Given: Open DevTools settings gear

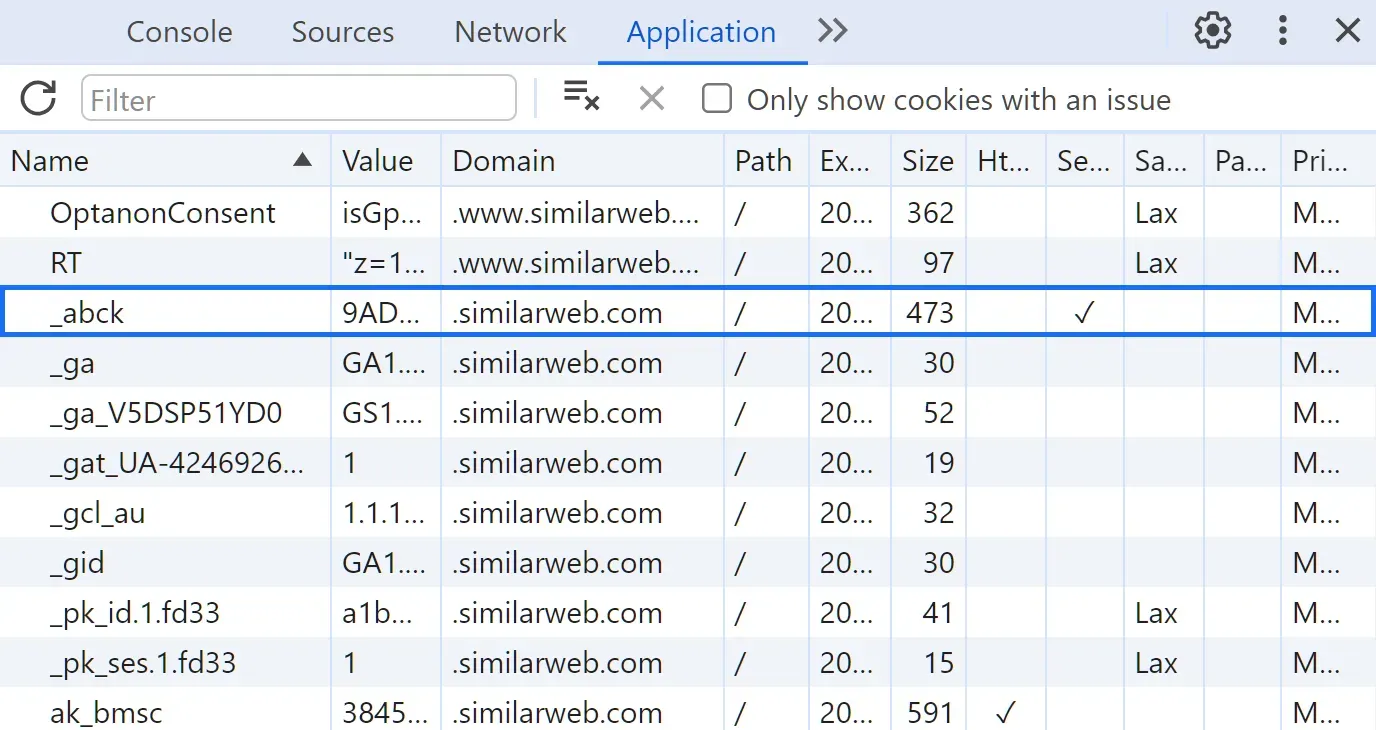Looking at the screenshot, I should point(1212,31).
